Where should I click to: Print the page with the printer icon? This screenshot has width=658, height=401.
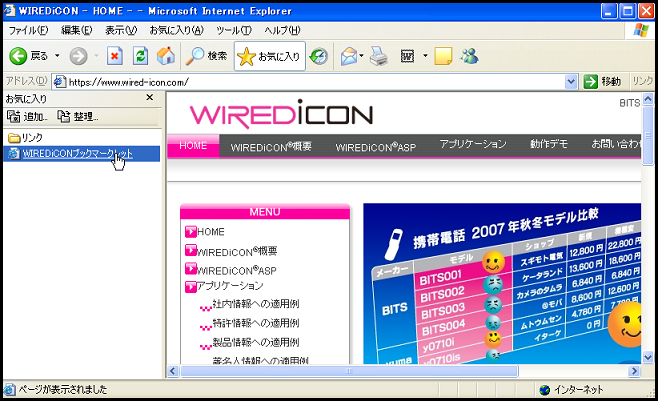tap(379, 56)
